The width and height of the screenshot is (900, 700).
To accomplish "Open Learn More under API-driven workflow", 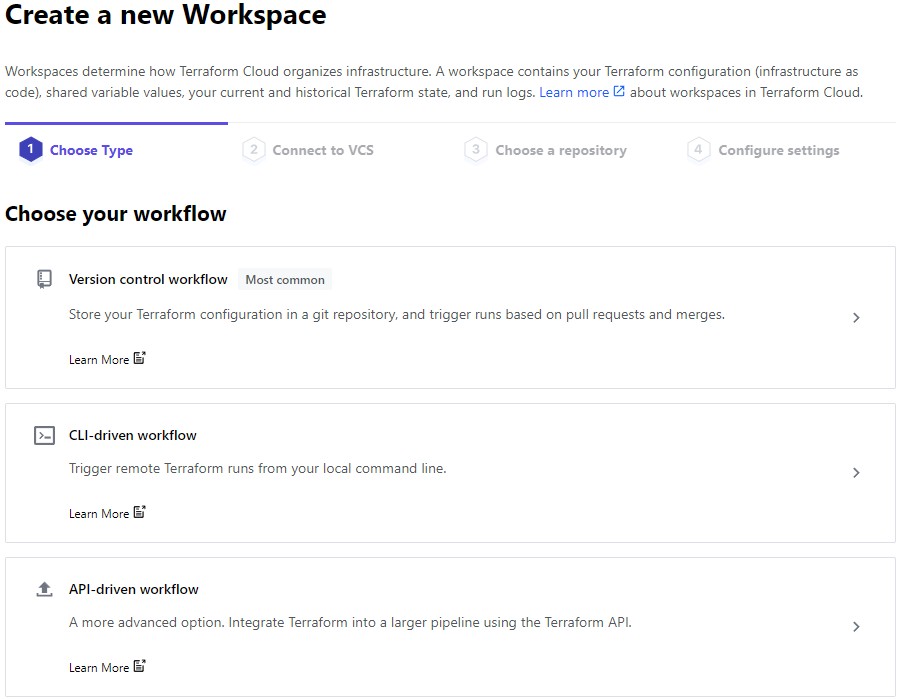I will click(x=99, y=667).
